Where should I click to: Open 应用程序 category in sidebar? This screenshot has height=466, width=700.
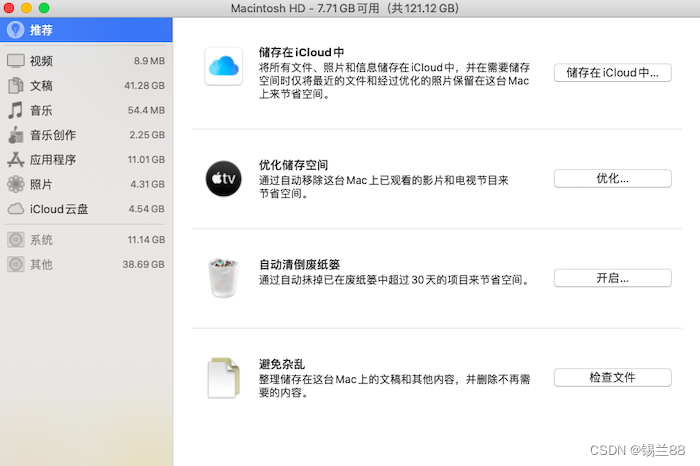86,159
